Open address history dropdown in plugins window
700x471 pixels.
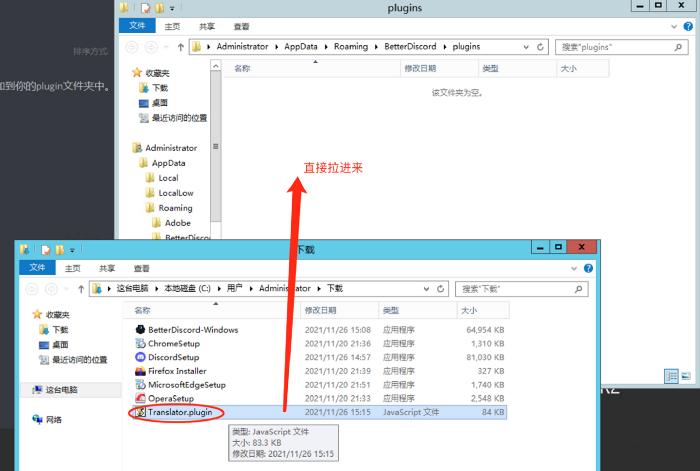(x=526, y=47)
